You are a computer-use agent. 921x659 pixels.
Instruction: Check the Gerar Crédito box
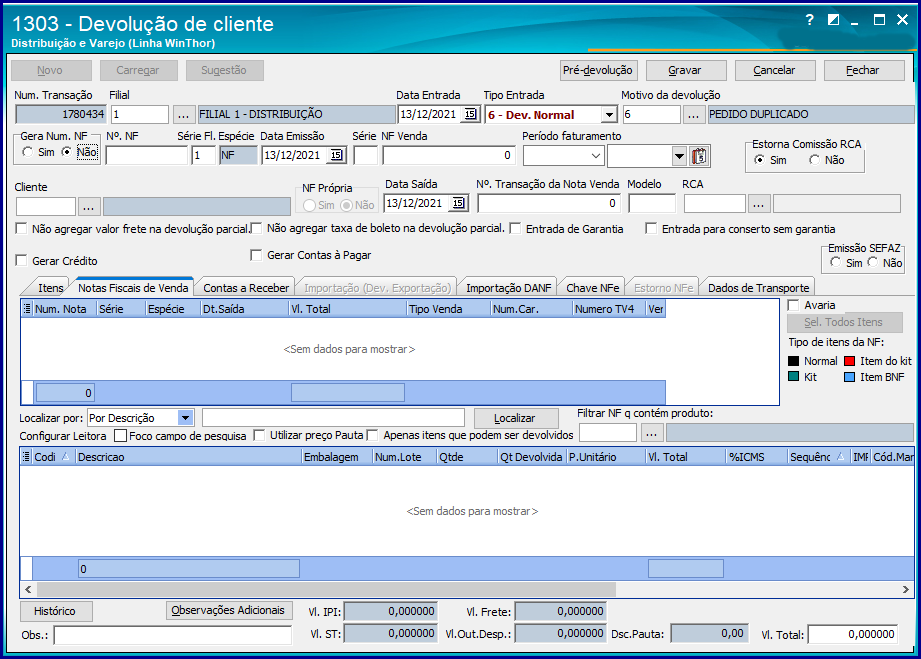click(22, 260)
